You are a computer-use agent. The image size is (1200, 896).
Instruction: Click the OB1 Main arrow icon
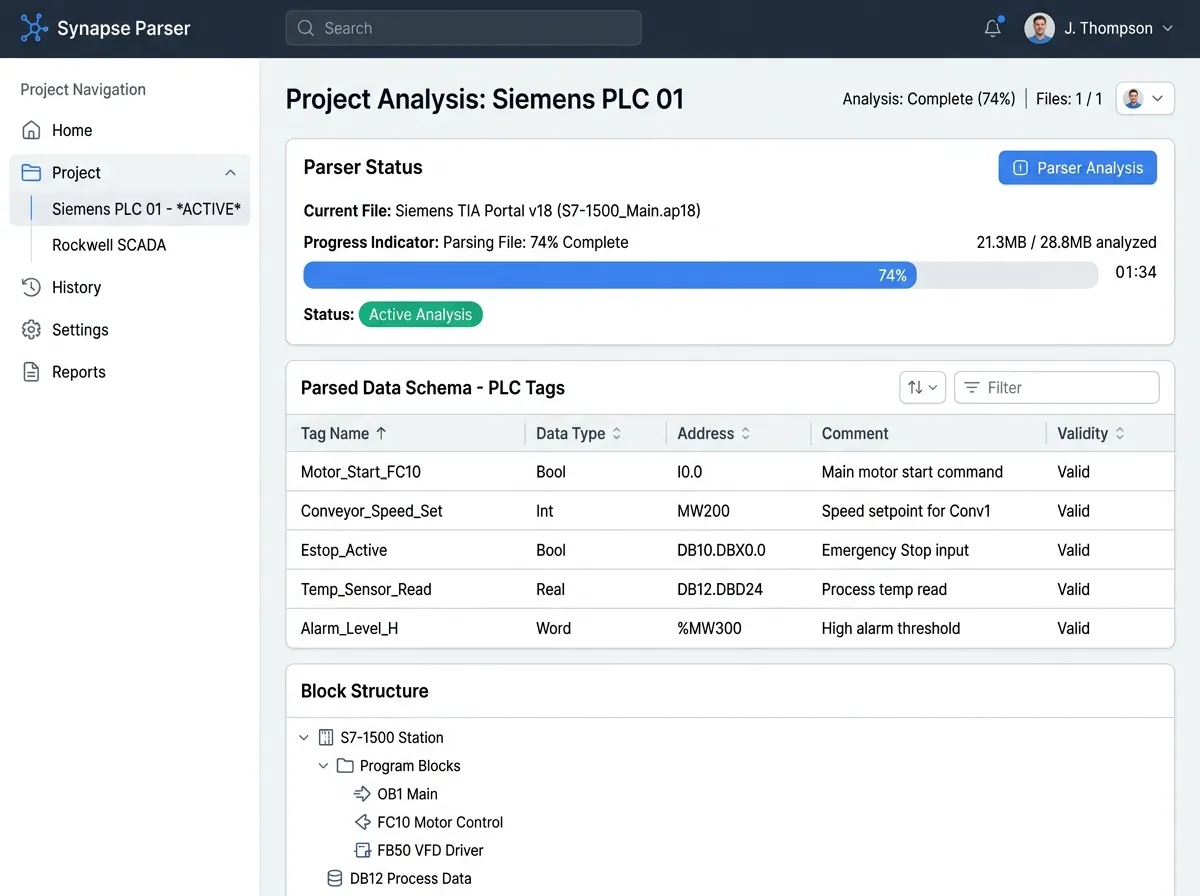(362, 794)
